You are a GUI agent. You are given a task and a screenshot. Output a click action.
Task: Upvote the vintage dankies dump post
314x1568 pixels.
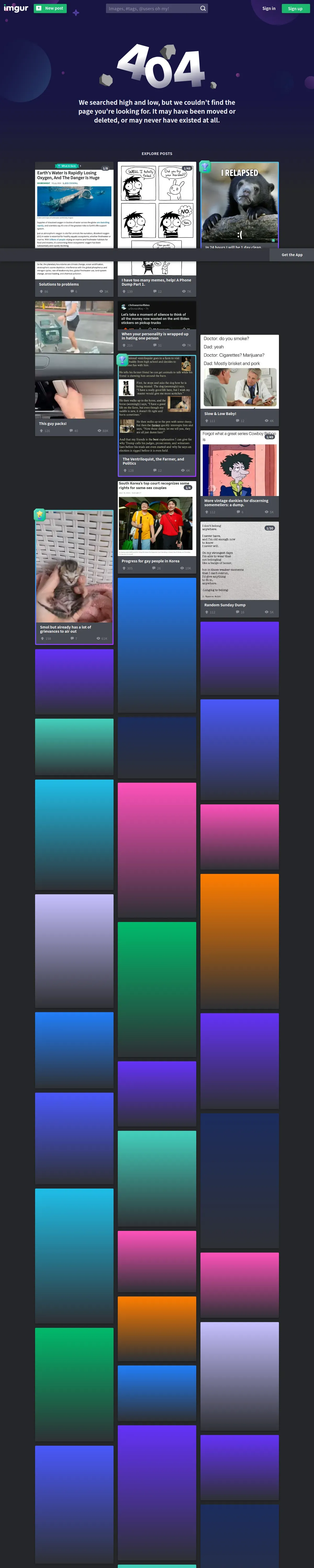[207, 512]
